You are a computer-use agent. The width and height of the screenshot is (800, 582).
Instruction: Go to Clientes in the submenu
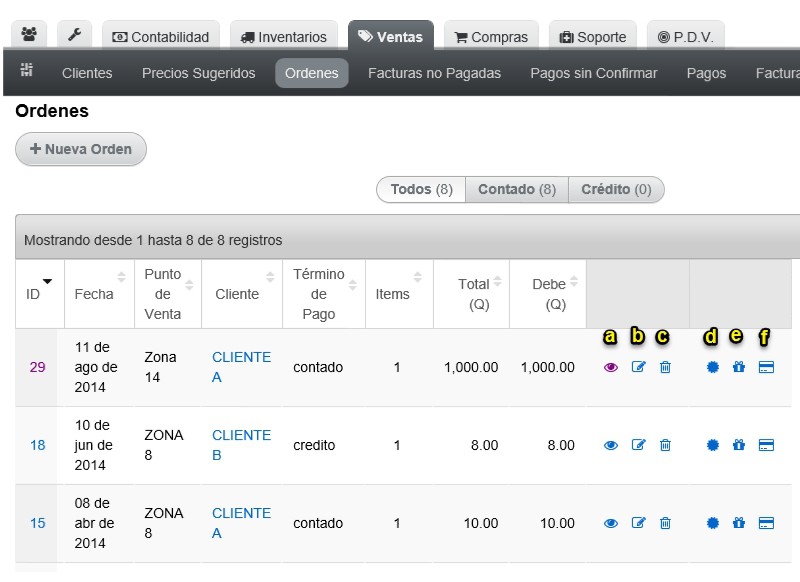coord(87,73)
